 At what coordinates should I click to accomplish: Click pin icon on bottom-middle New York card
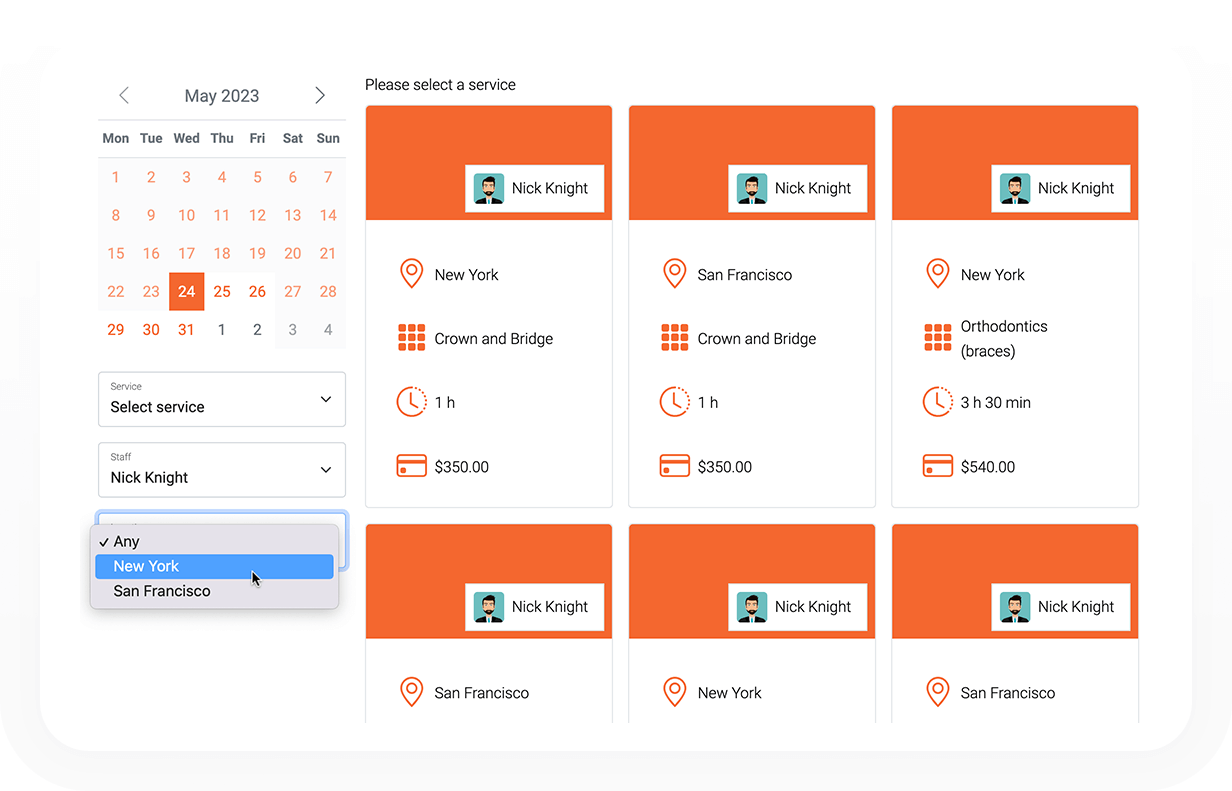point(674,692)
